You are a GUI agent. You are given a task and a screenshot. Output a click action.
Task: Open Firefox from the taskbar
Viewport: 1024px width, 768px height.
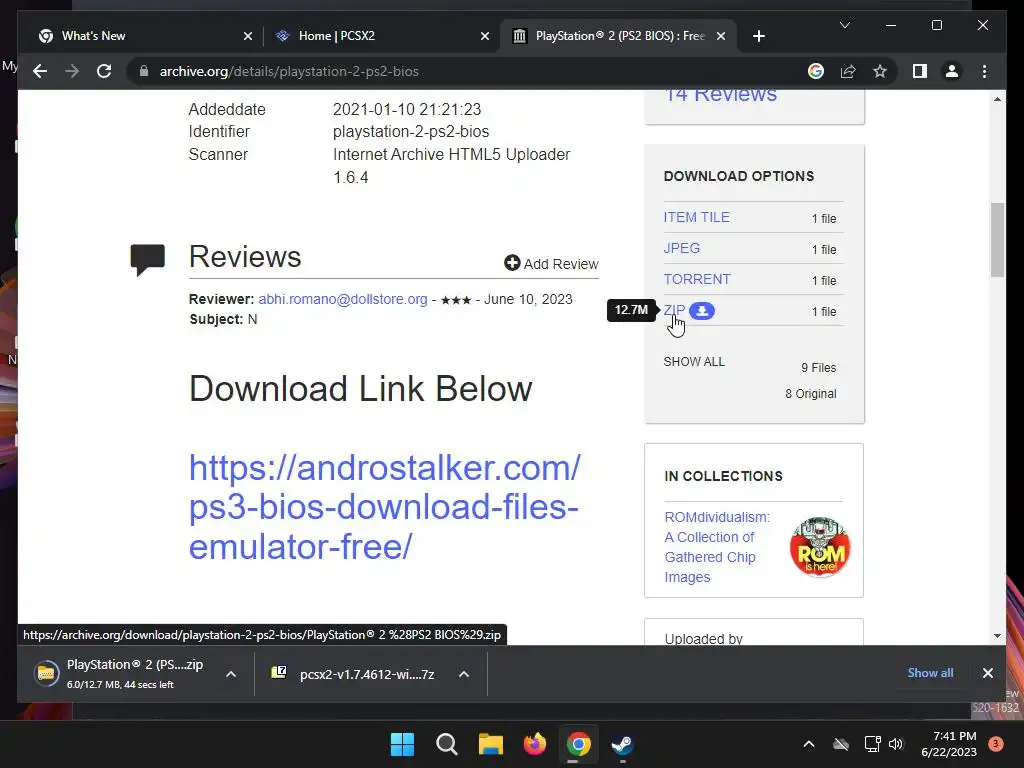tap(535, 744)
